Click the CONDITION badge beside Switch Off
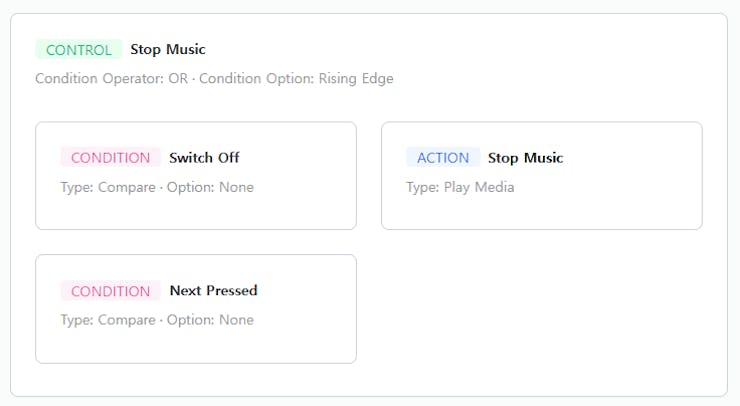This screenshot has height=406, width=740. (110, 157)
